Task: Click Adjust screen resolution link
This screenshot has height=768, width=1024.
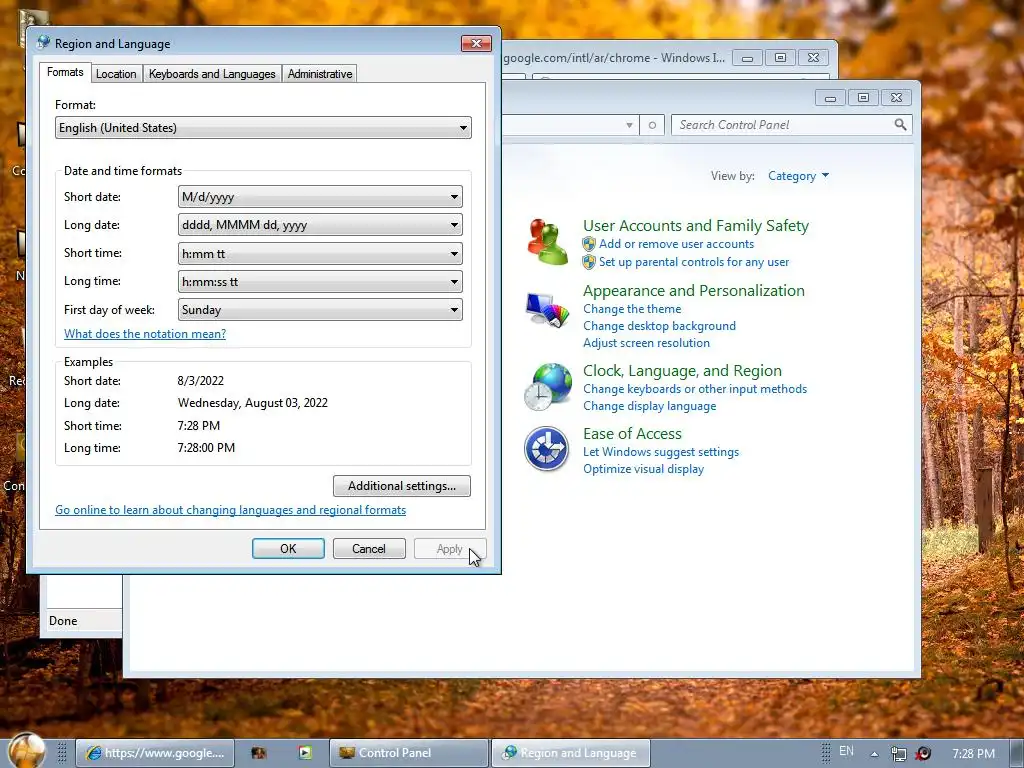Action: coord(646,343)
